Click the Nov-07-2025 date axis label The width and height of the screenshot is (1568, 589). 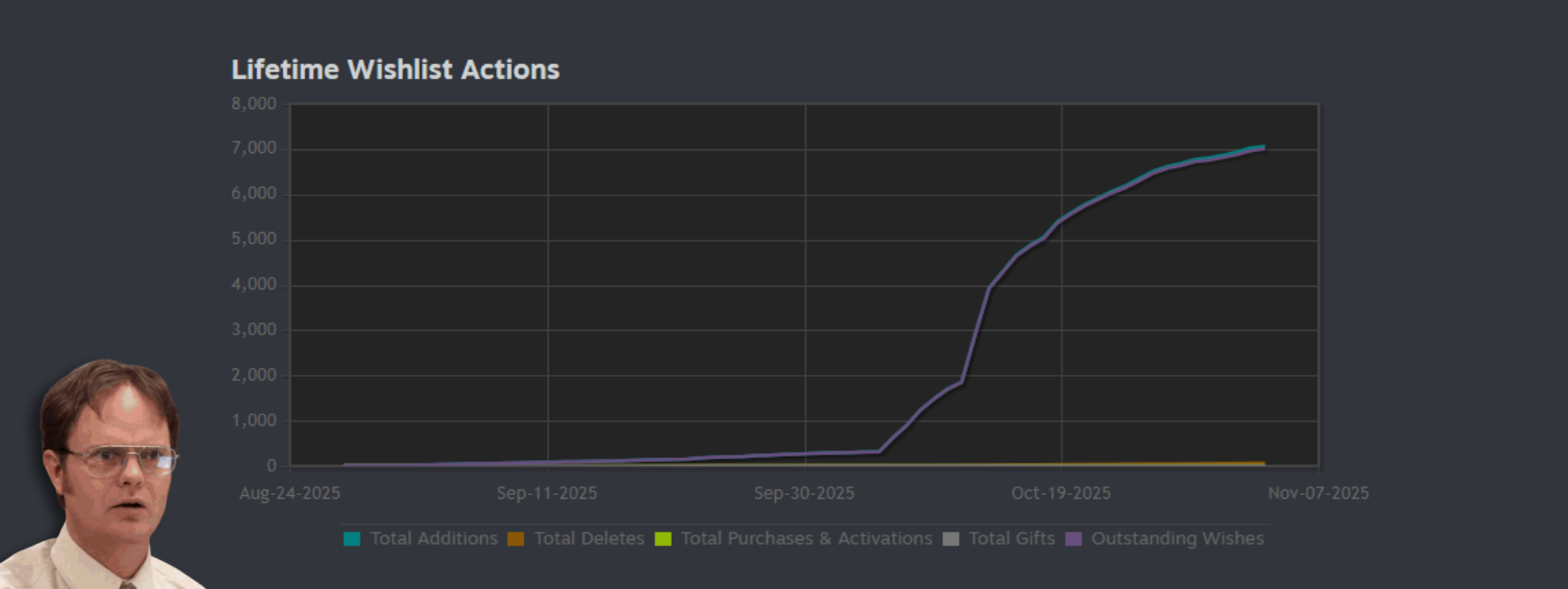point(1318,493)
